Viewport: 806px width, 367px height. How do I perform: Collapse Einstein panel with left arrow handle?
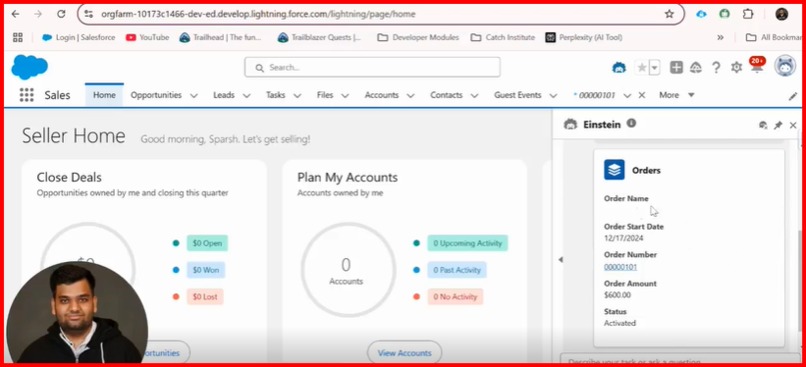[x=560, y=260]
